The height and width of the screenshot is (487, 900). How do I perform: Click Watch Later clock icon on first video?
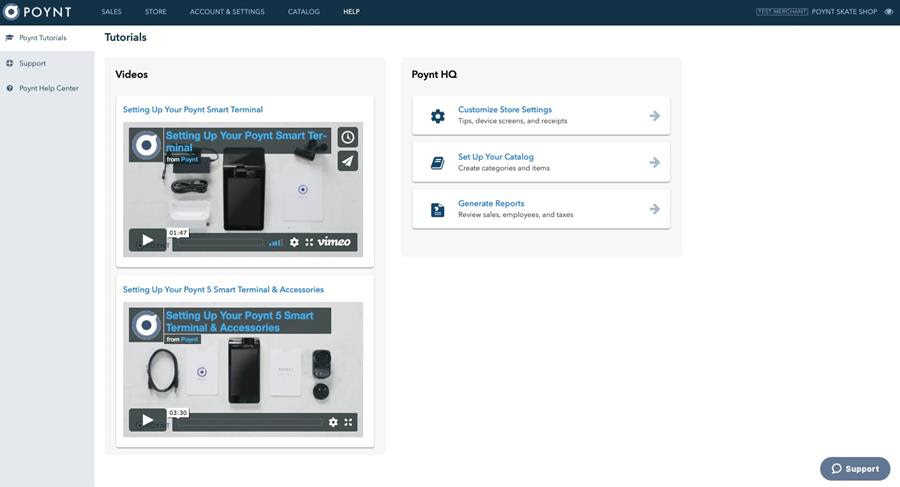348,137
